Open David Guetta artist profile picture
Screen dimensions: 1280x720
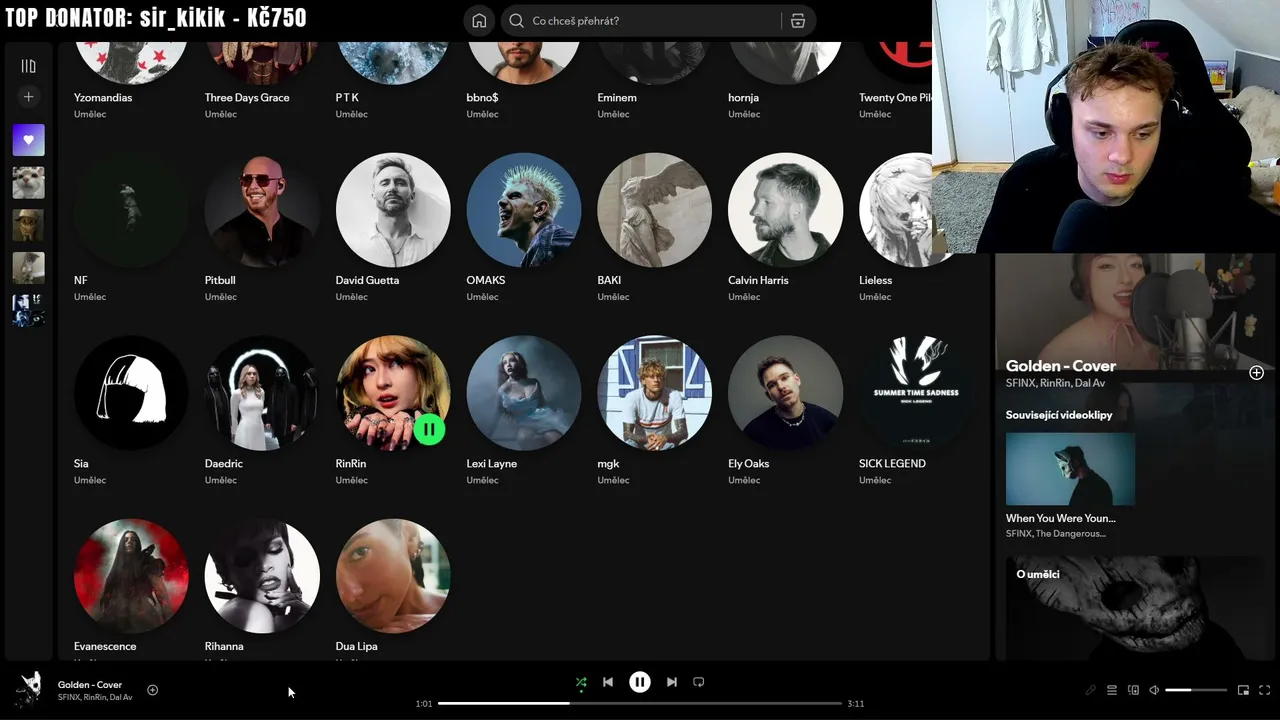click(393, 210)
